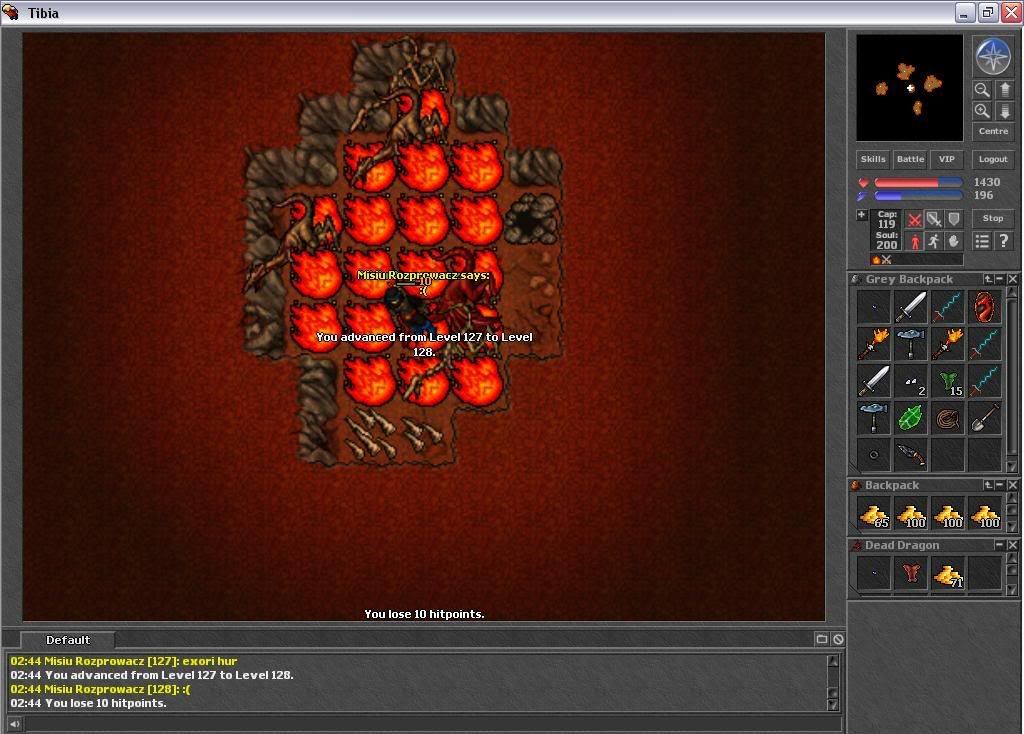The image size is (1024, 734).
Task: Select the green leaf item in Grey Backpack
Action: click(x=910, y=418)
